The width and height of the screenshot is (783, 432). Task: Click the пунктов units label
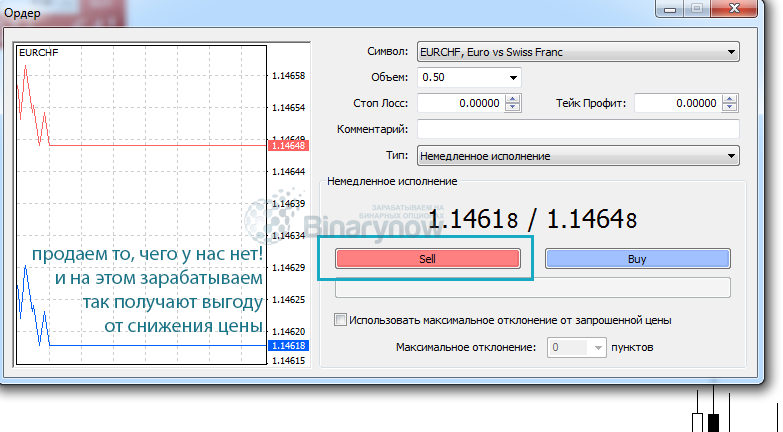632,347
